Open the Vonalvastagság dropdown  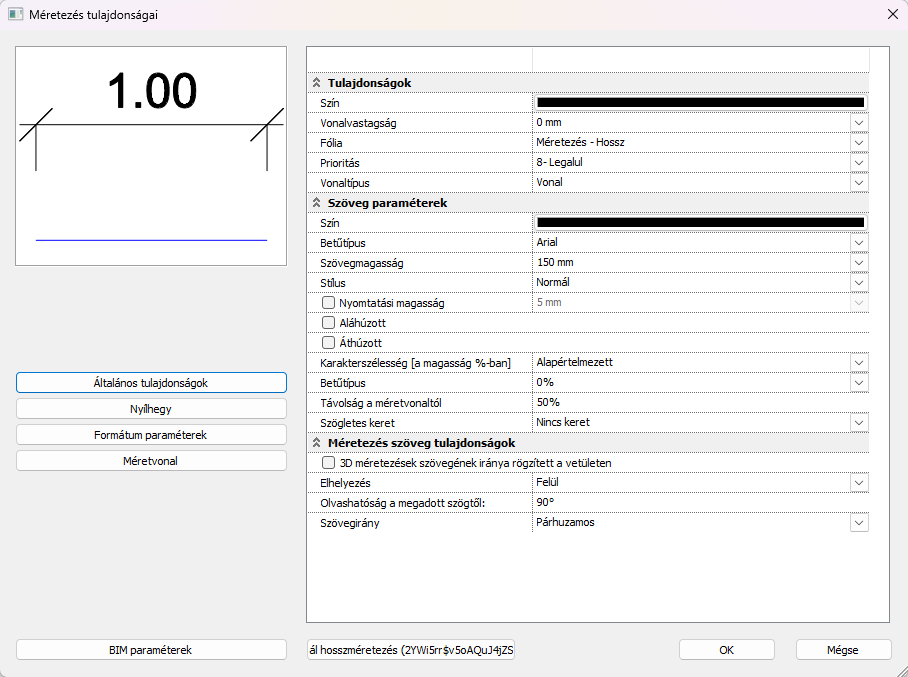[x=858, y=123]
